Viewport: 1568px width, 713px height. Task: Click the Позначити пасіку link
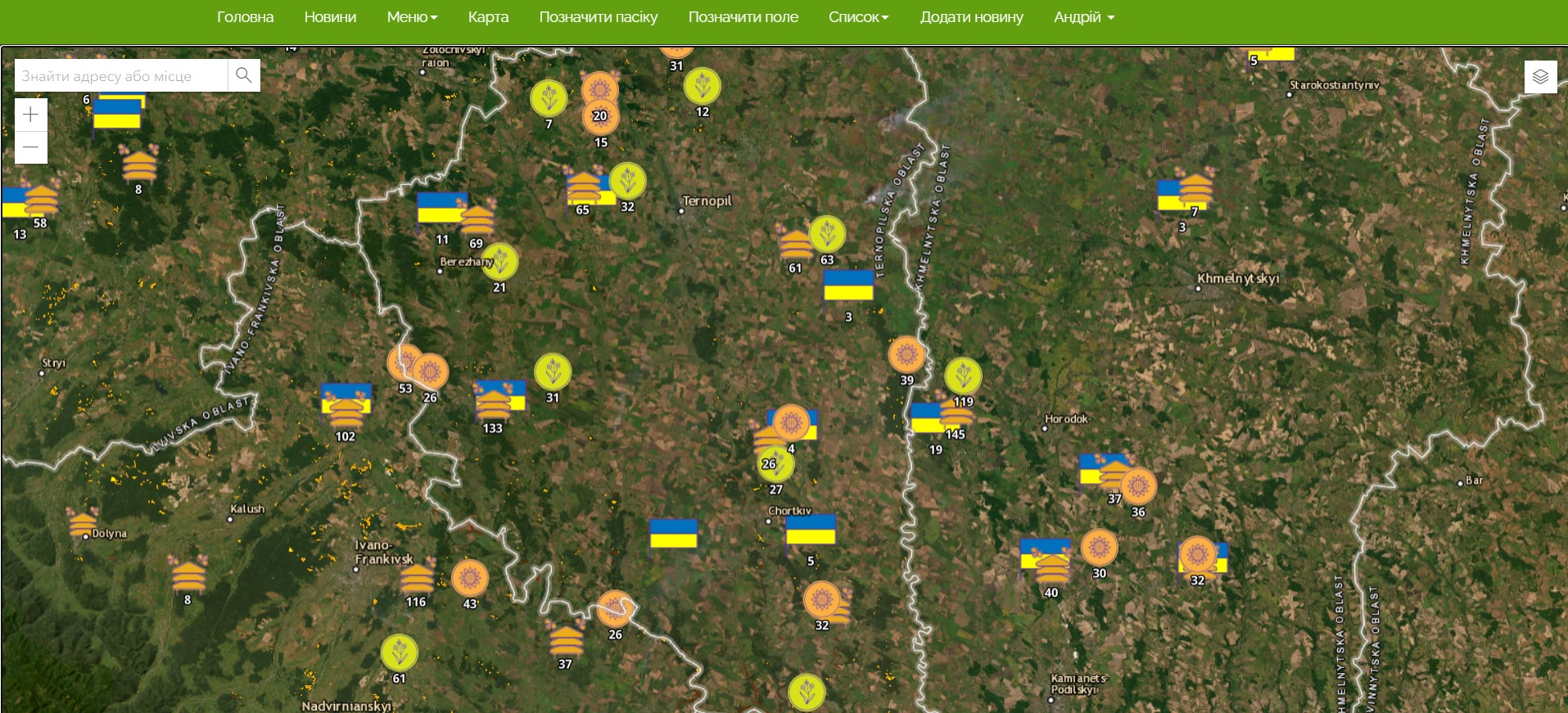(599, 17)
